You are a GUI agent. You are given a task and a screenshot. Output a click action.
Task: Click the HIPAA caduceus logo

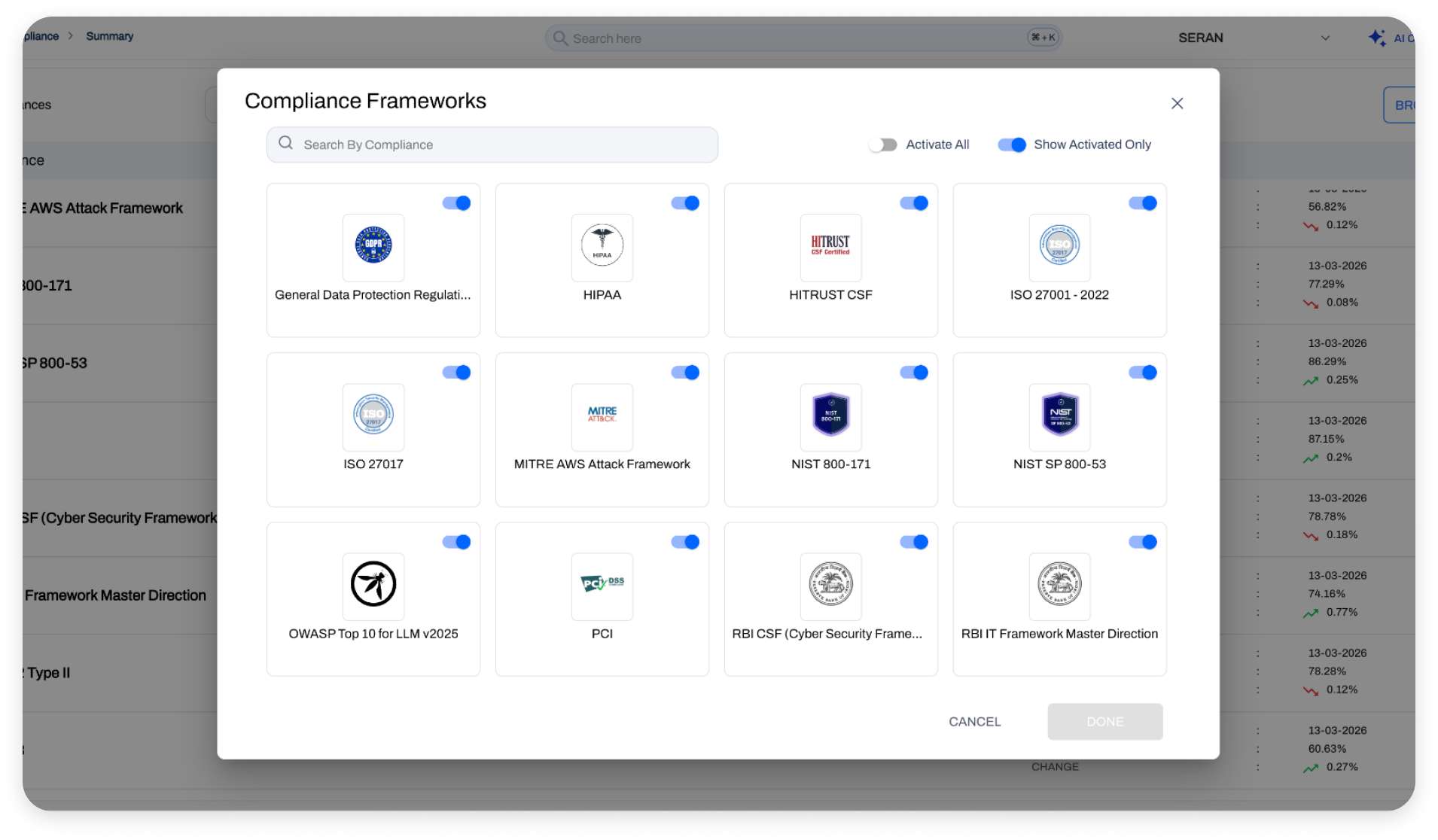602,245
